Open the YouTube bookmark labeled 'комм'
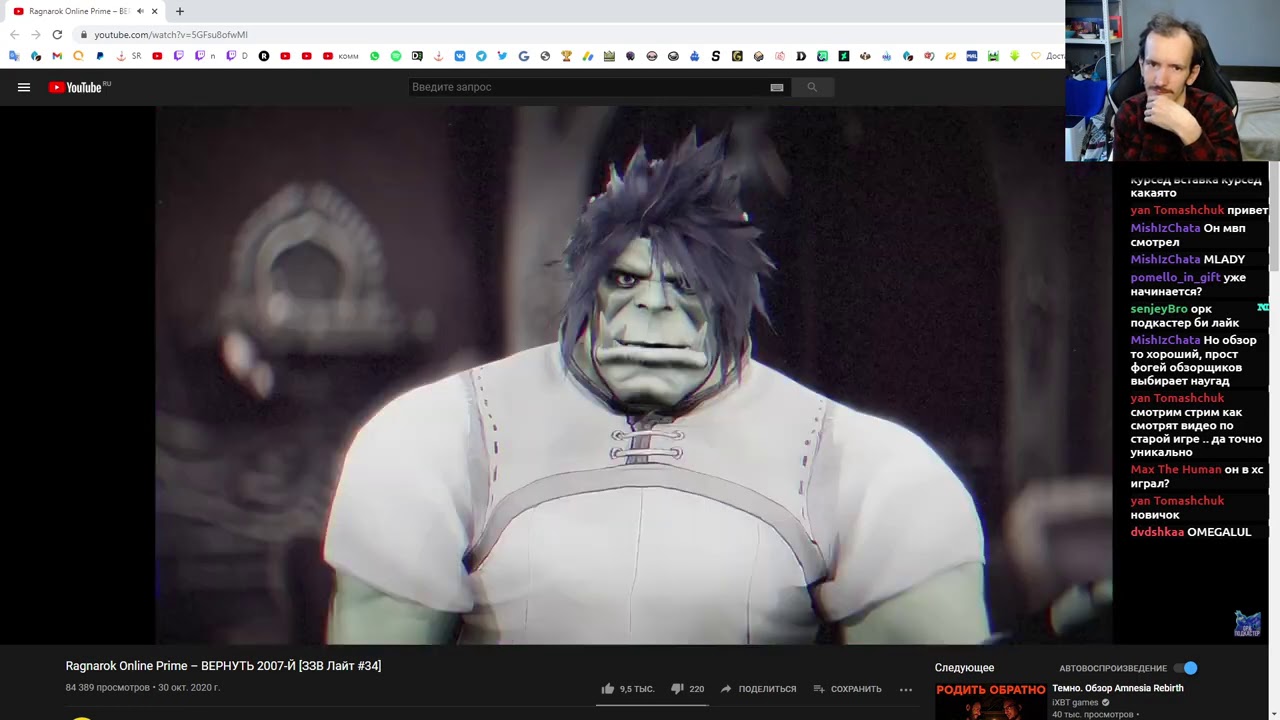1280x720 pixels. coord(340,56)
